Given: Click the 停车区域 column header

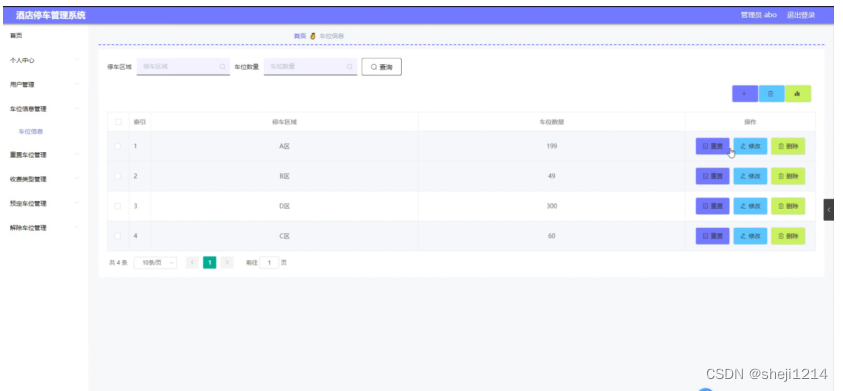Looking at the screenshot, I should [x=284, y=122].
